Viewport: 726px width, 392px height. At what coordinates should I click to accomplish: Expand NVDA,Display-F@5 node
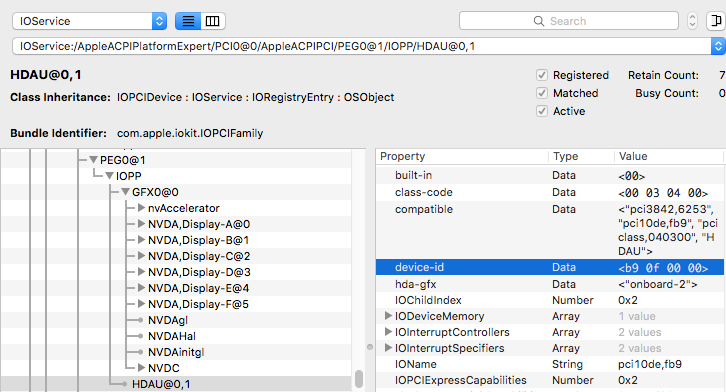142,304
